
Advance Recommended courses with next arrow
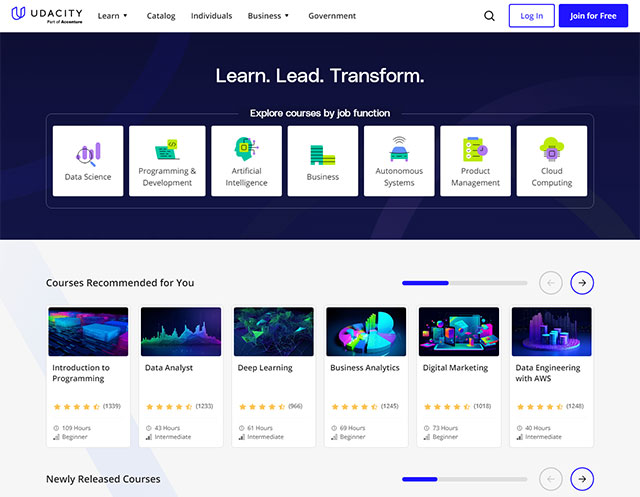click(x=582, y=283)
